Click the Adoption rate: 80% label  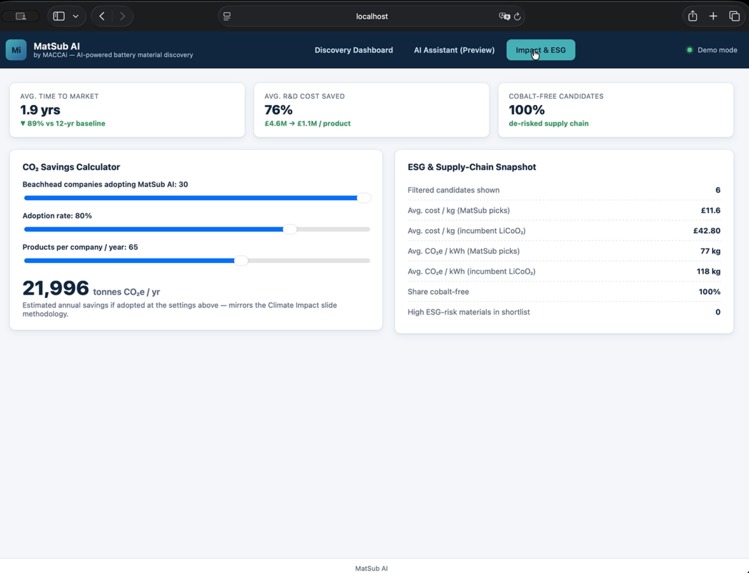click(x=57, y=216)
